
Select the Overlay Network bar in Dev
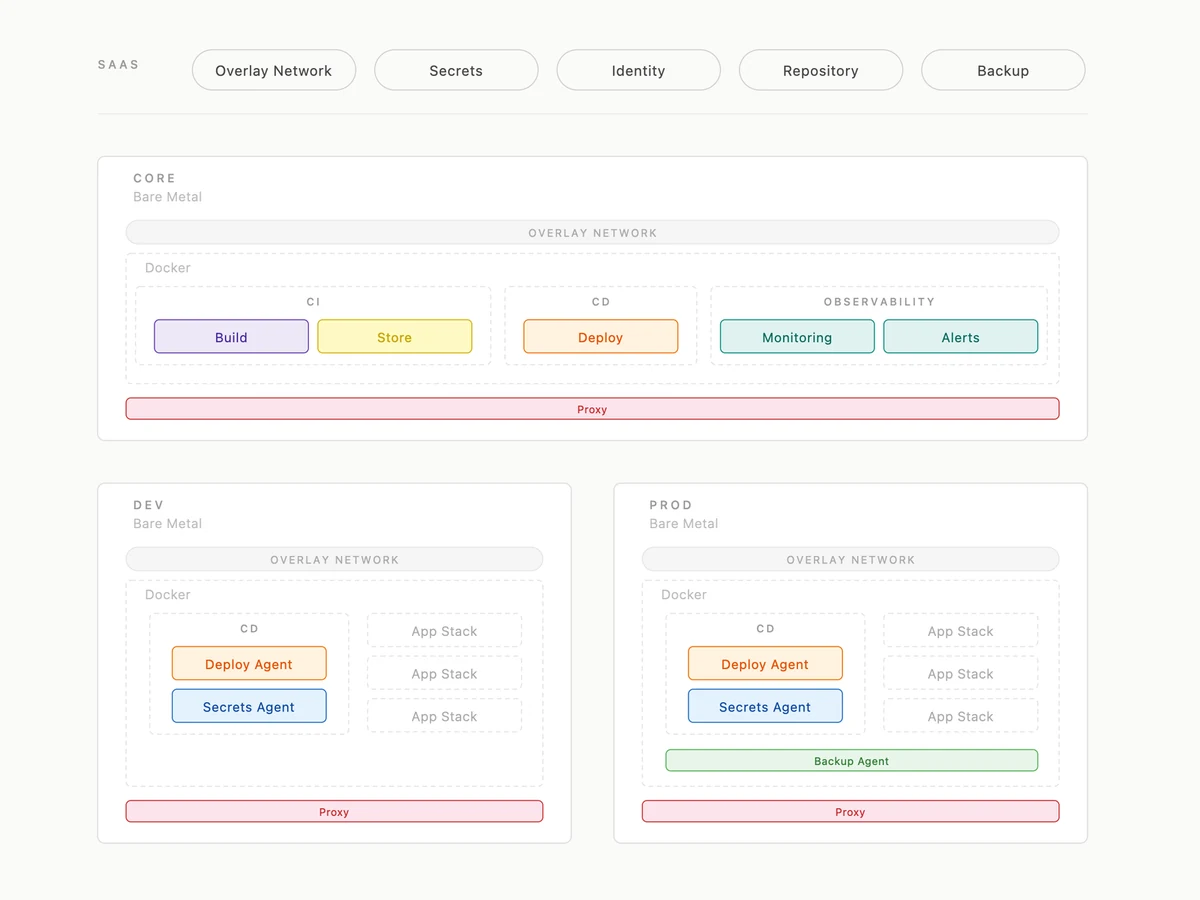[334, 559]
